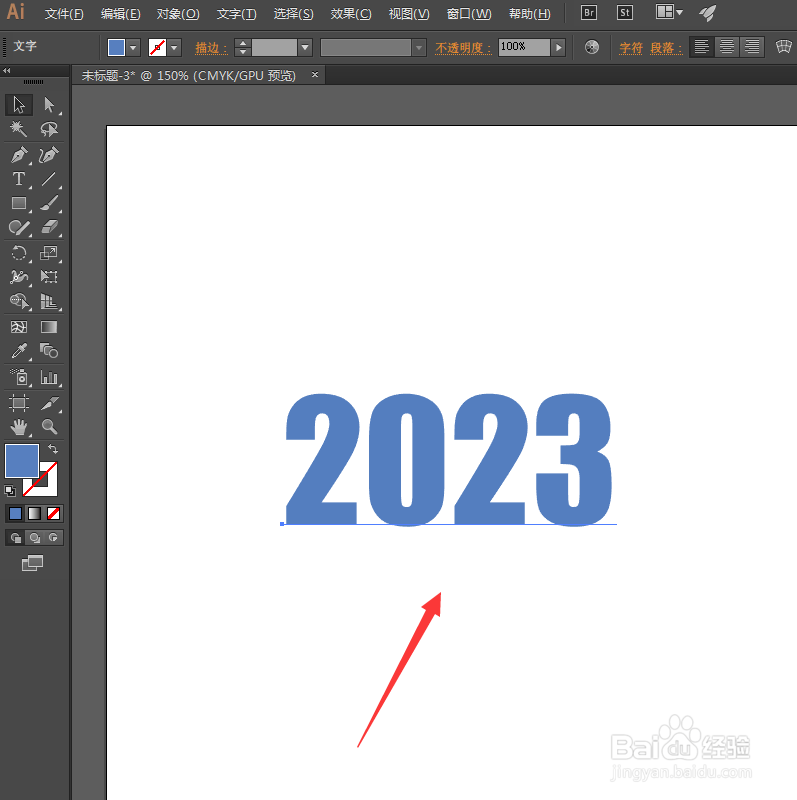Select the Pen tool
797x800 pixels.
pos(19,155)
